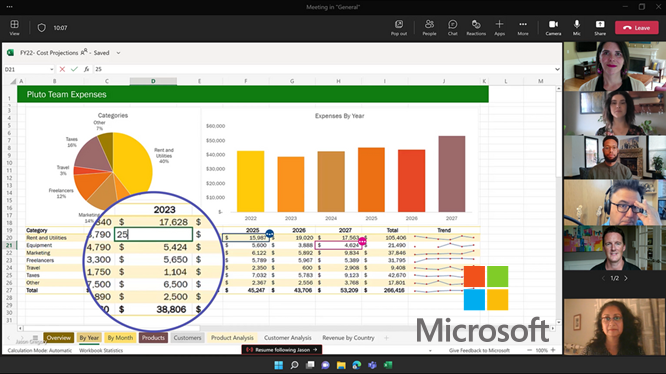Toggle the Camera on or off
Screen dimensions: 666x374
coord(553,28)
